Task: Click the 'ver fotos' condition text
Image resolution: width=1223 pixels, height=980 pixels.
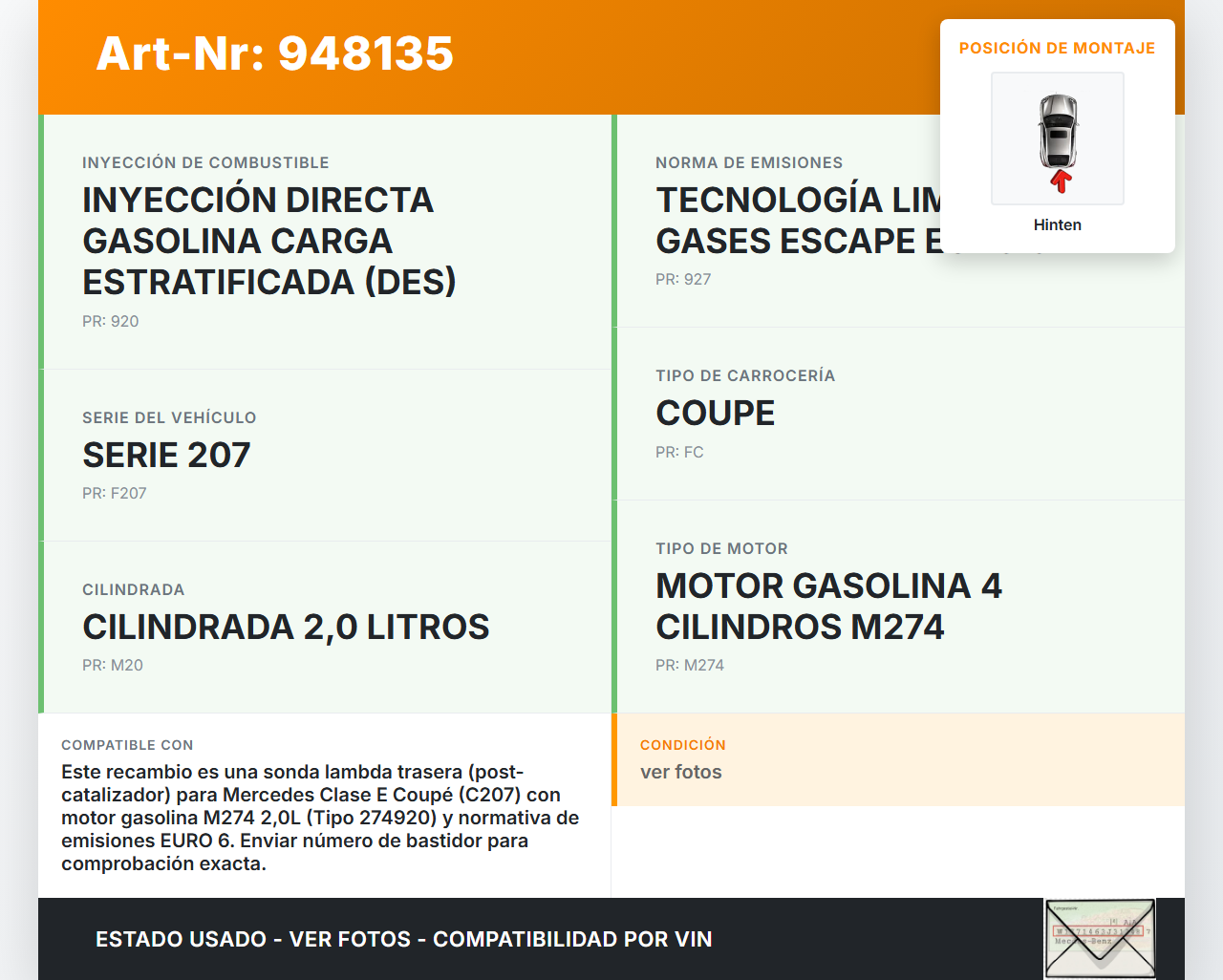Action: pos(681,772)
